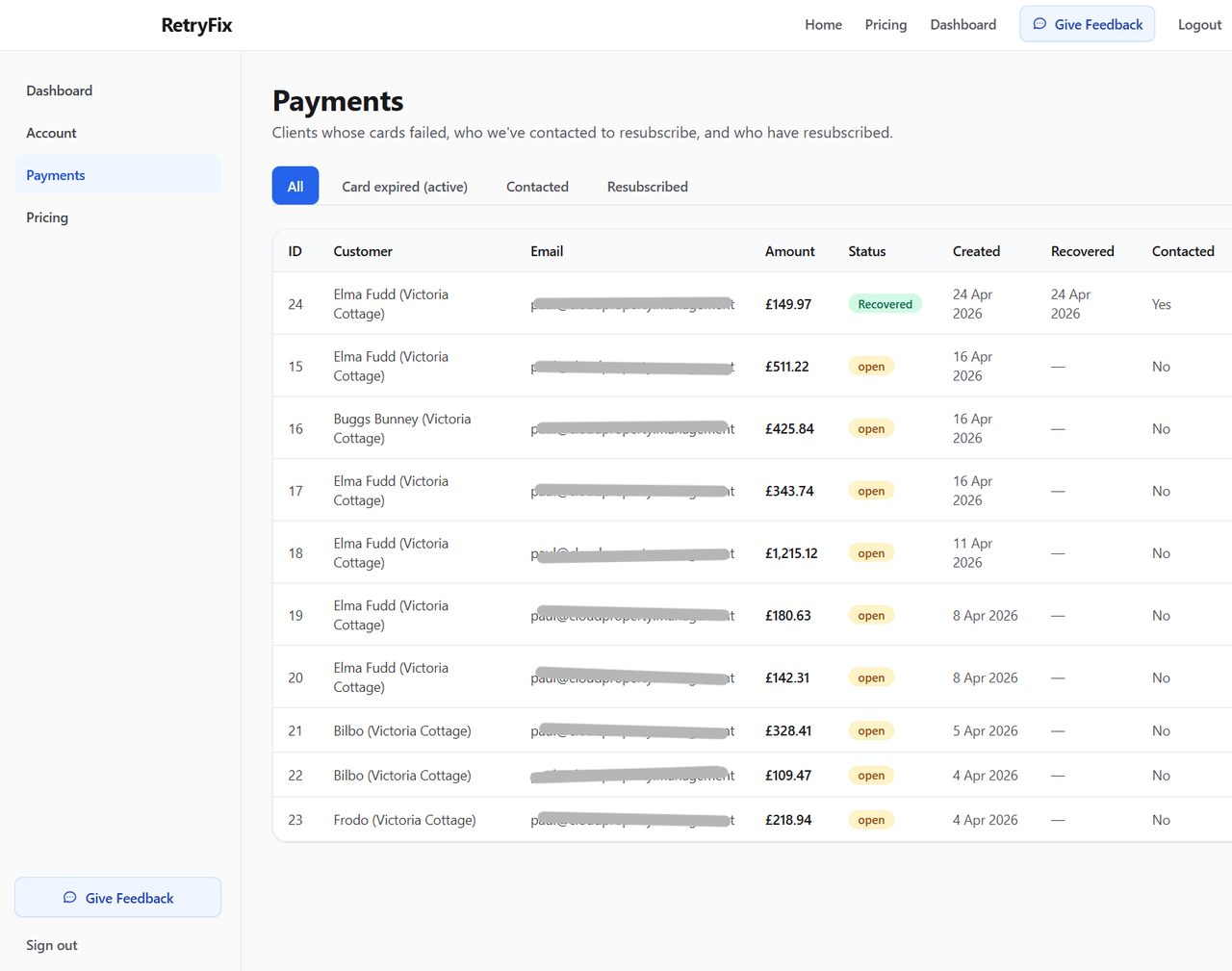Click Logout in the top bar
1232x971 pixels.
coord(1199,25)
